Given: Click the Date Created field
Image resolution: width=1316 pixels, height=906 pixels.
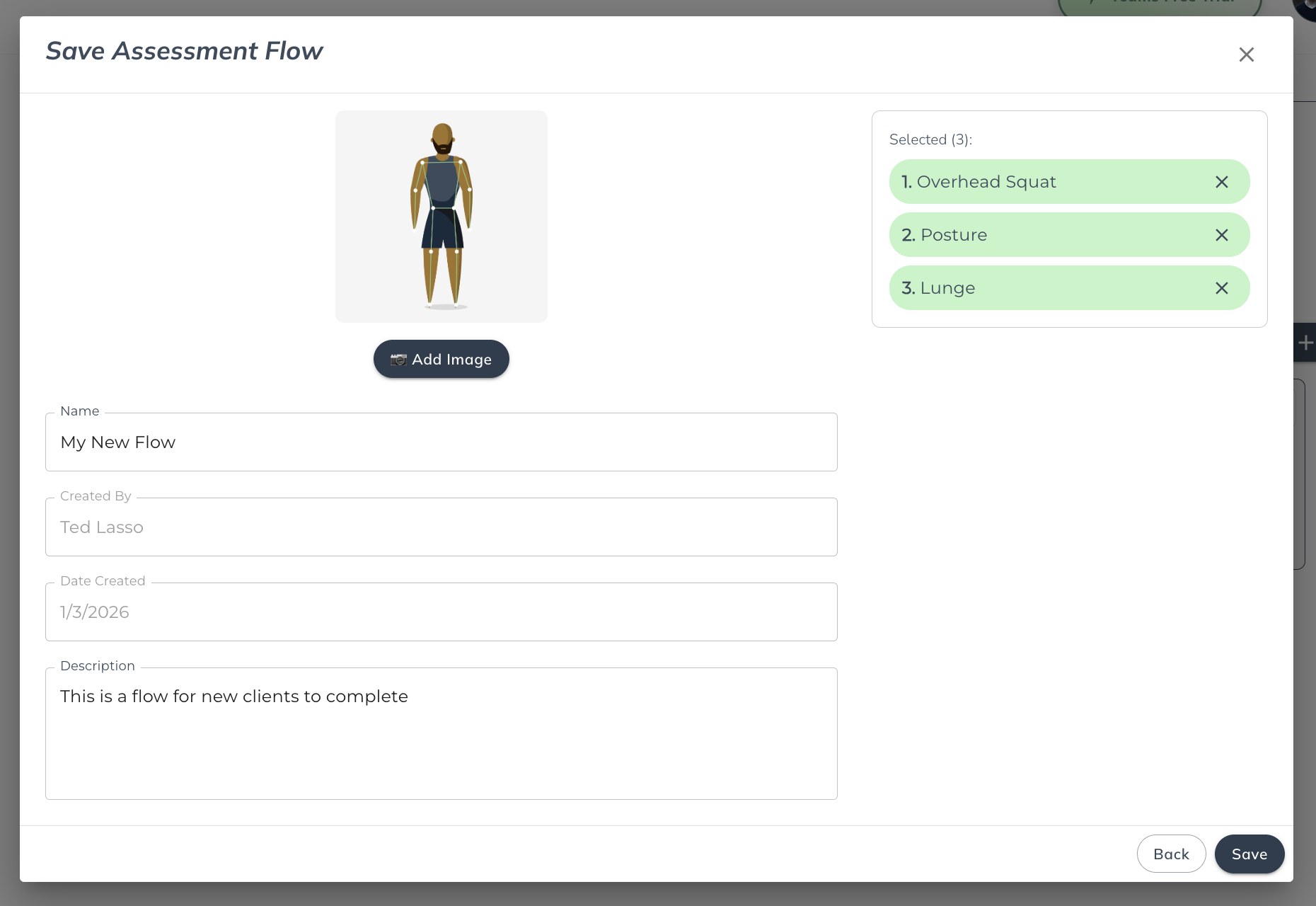Looking at the screenshot, I should pyautogui.click(x=441, y=612).
